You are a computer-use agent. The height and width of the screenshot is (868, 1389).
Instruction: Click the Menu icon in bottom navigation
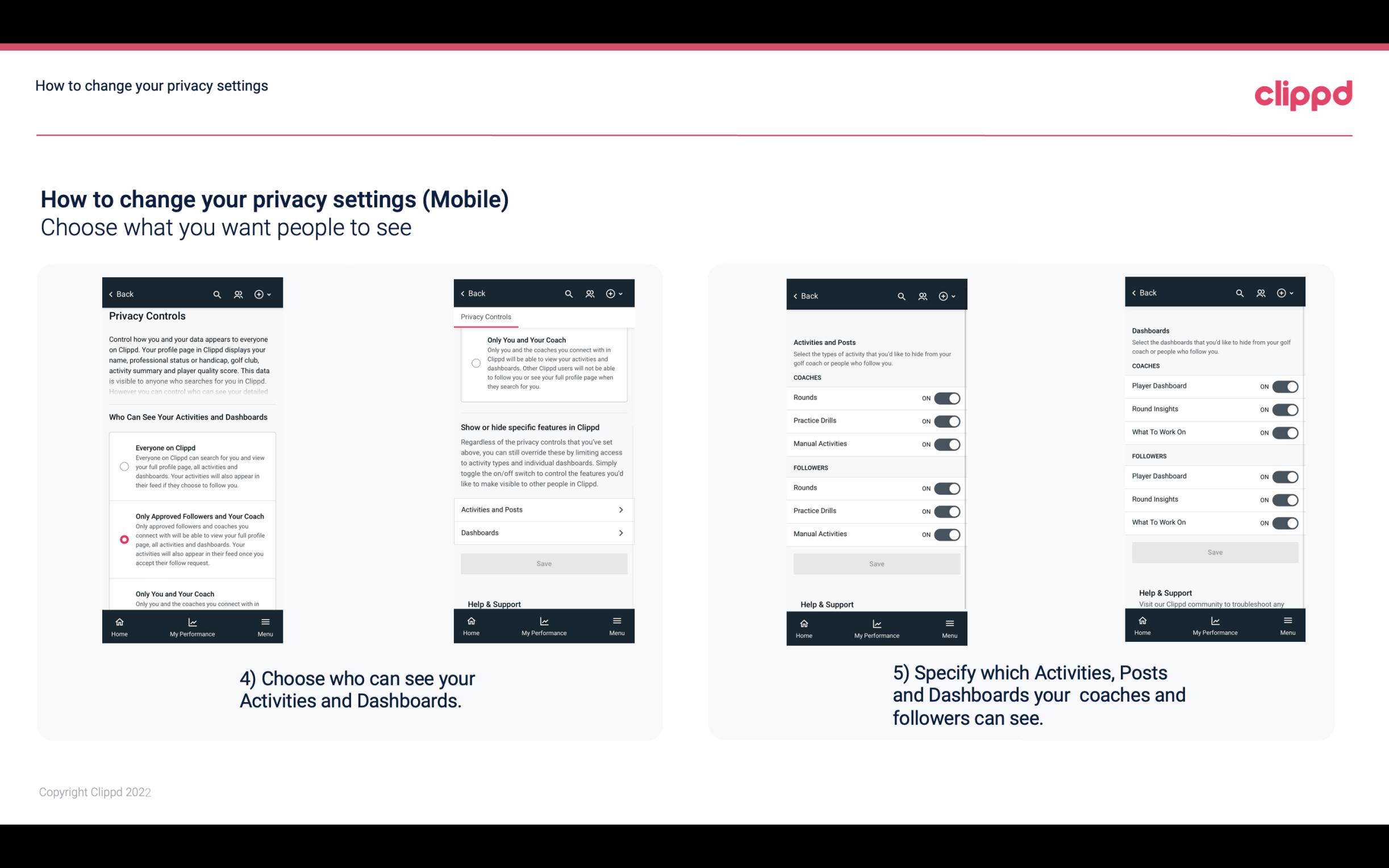(x=265, y=621)
